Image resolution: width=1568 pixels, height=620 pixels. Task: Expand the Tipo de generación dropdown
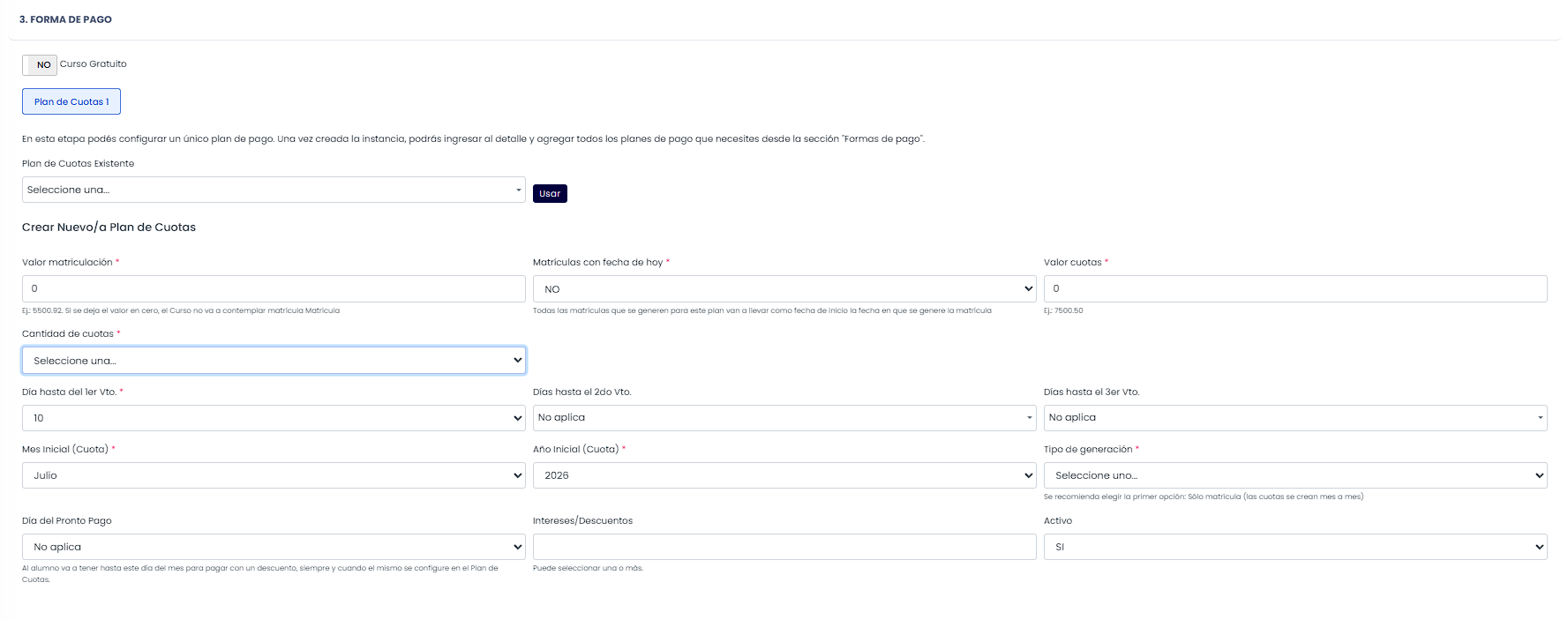(1295, 475)
